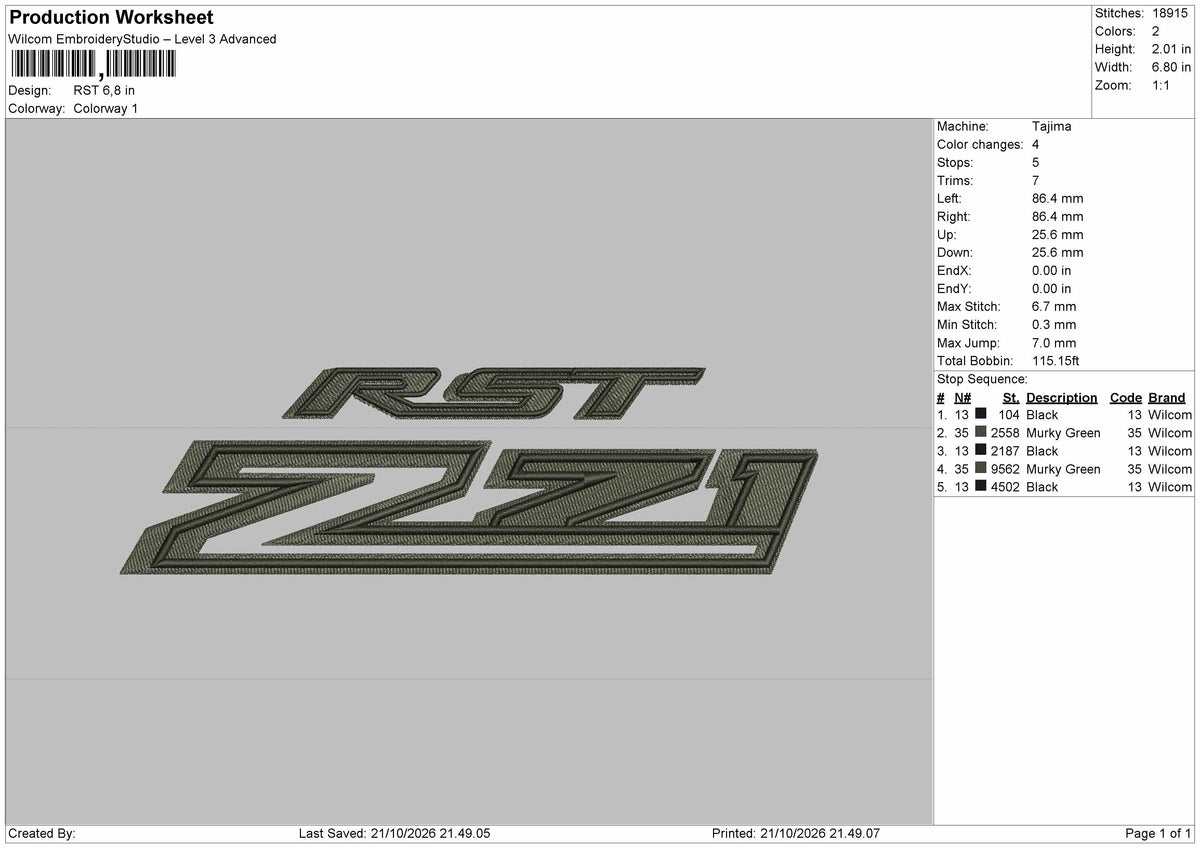Click the Wilcom EmbroideryStudio Level 3 Advanced line
Screen dimensions: 1200x848
[142, 39]
